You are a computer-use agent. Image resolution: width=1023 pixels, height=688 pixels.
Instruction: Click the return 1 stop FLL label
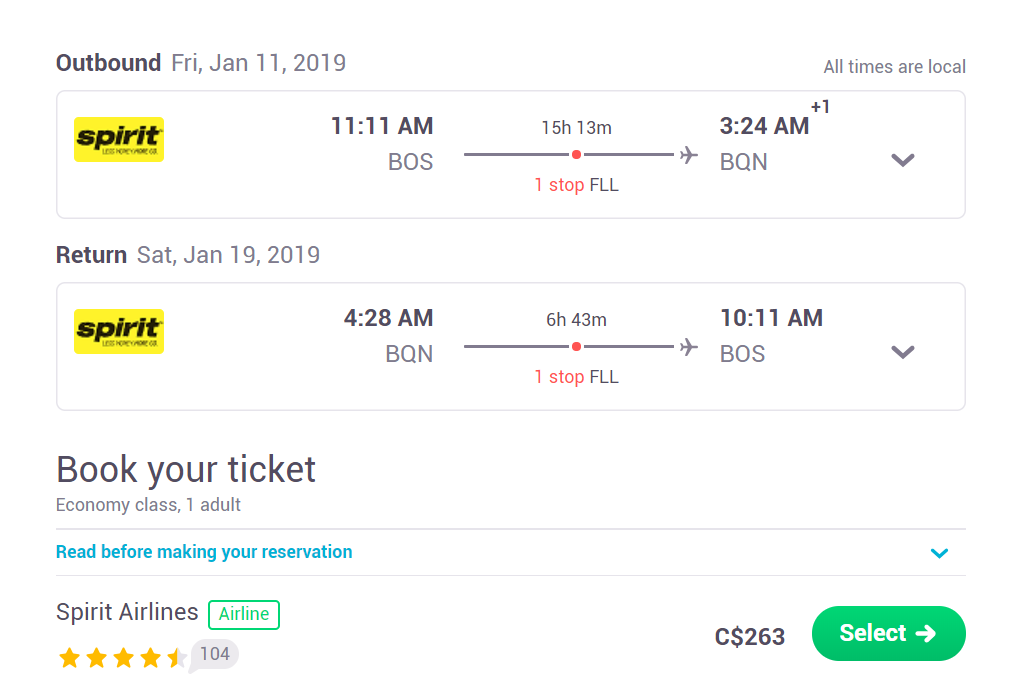[576, 377]
